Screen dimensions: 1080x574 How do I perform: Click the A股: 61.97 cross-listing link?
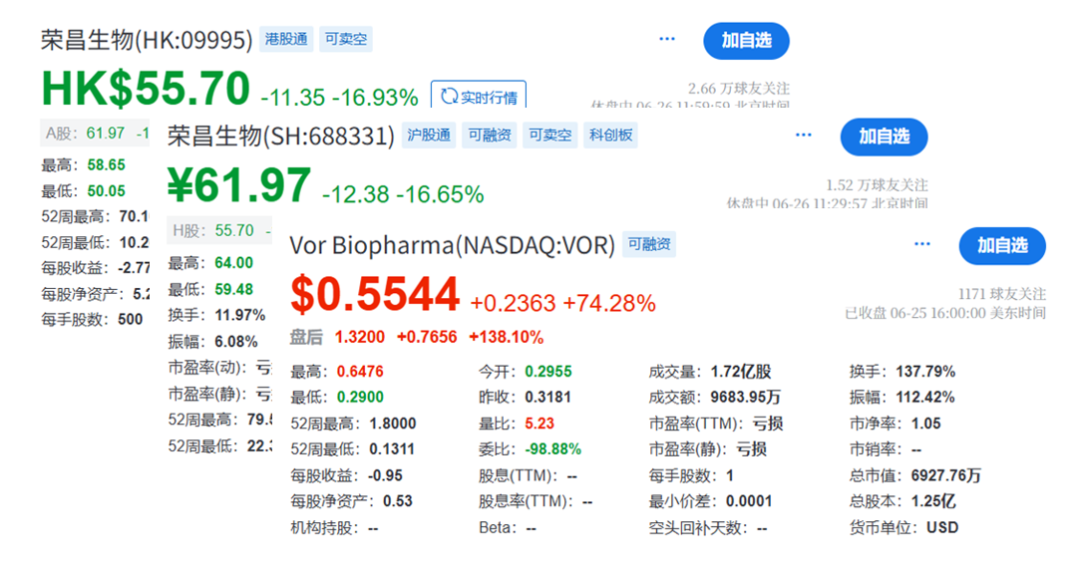click(95, 133)
